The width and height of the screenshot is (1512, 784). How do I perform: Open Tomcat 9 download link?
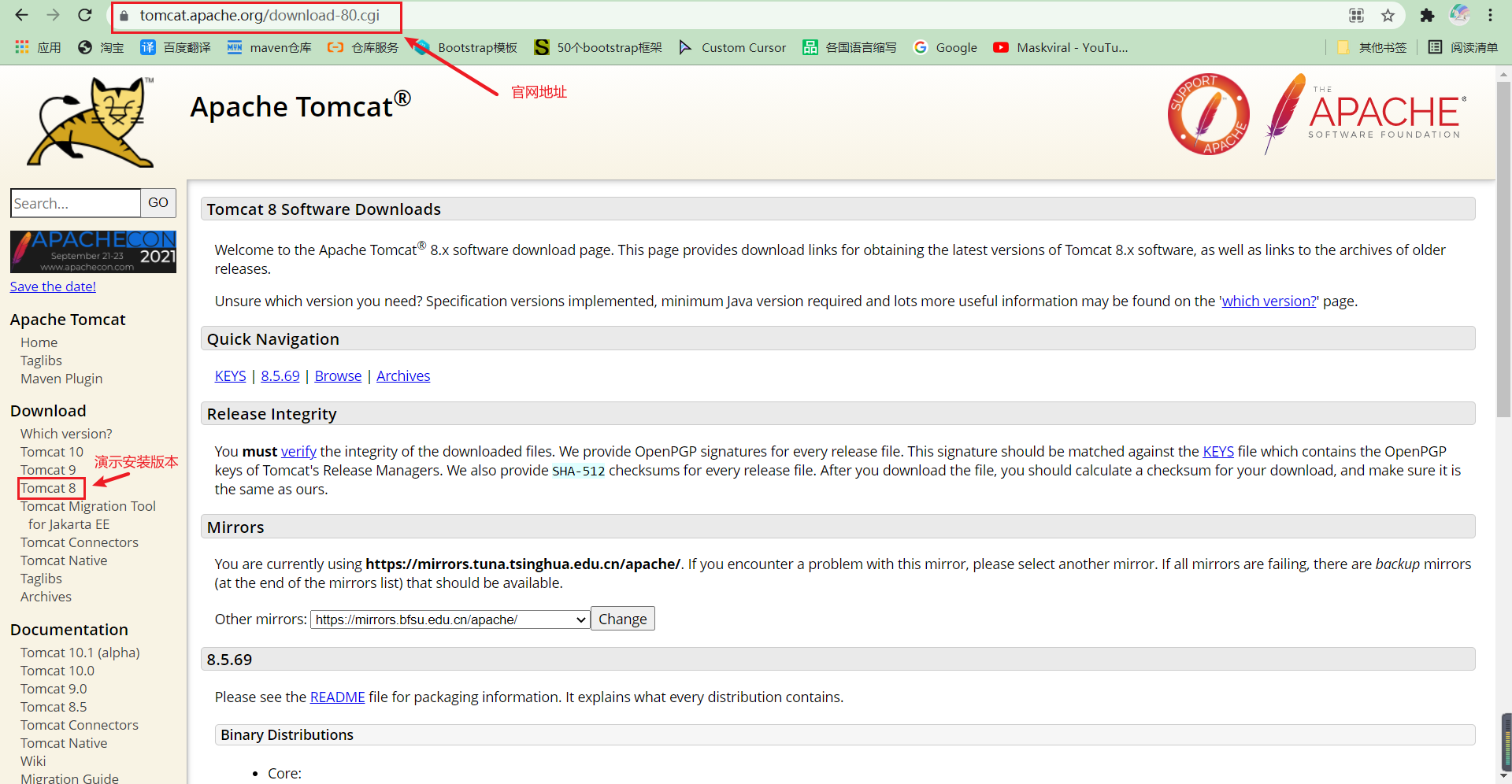(48, 470)
